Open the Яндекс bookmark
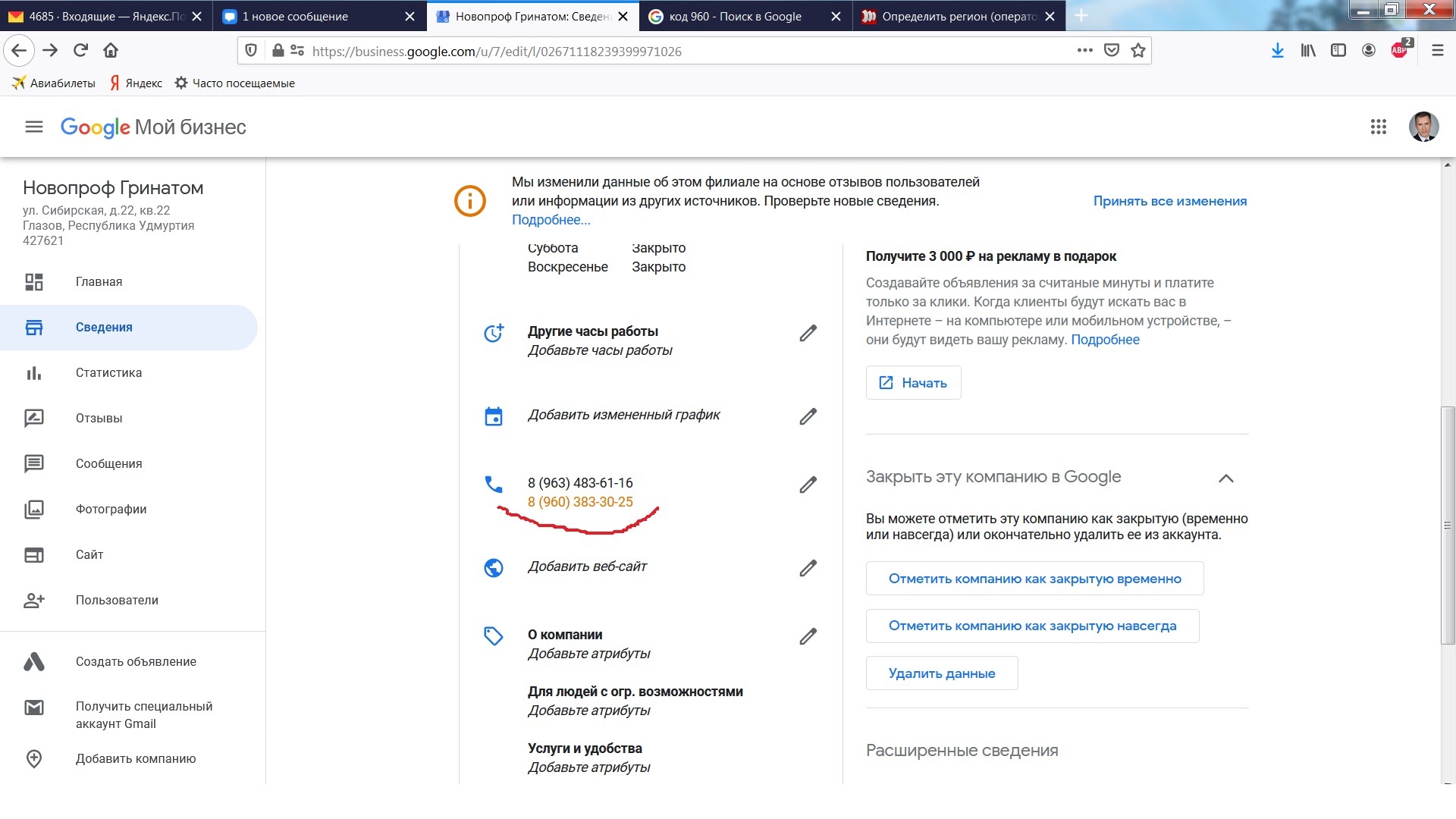Viewport: 1456px width, 819px height. [136, 83]
